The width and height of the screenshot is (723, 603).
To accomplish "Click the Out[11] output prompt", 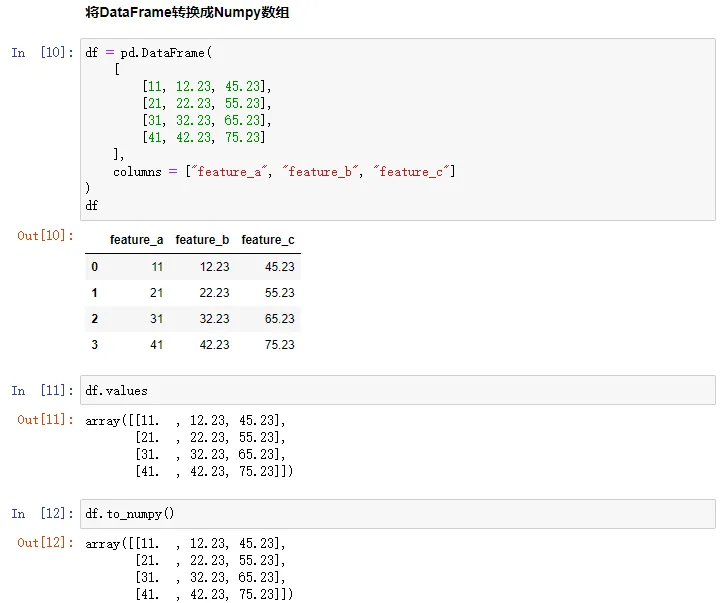I will coord(46,420).
